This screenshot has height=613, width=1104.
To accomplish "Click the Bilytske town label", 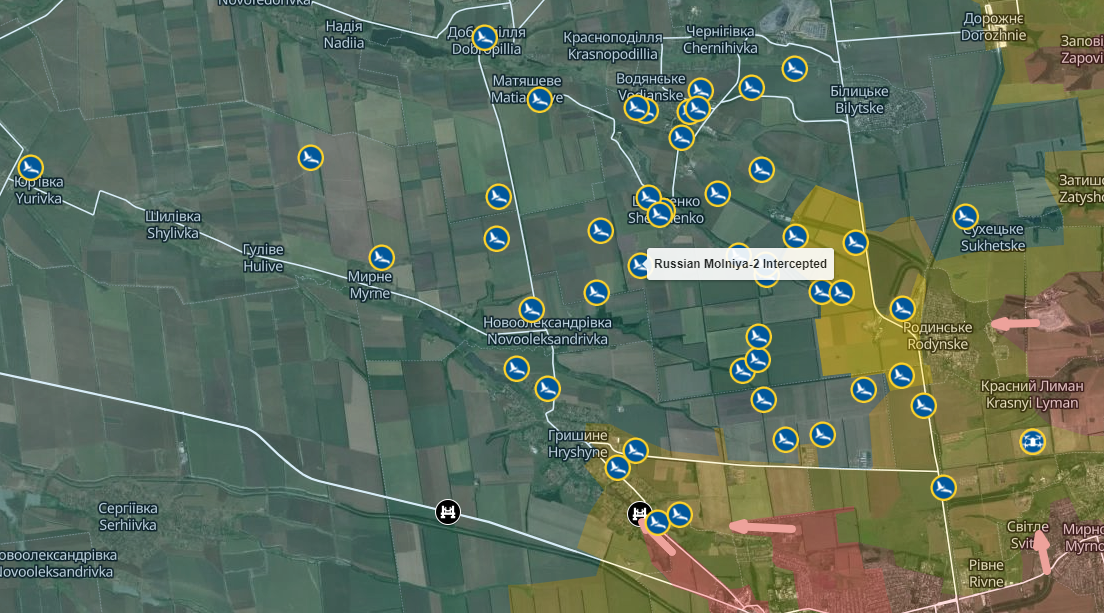I will [x=859, y=100].
